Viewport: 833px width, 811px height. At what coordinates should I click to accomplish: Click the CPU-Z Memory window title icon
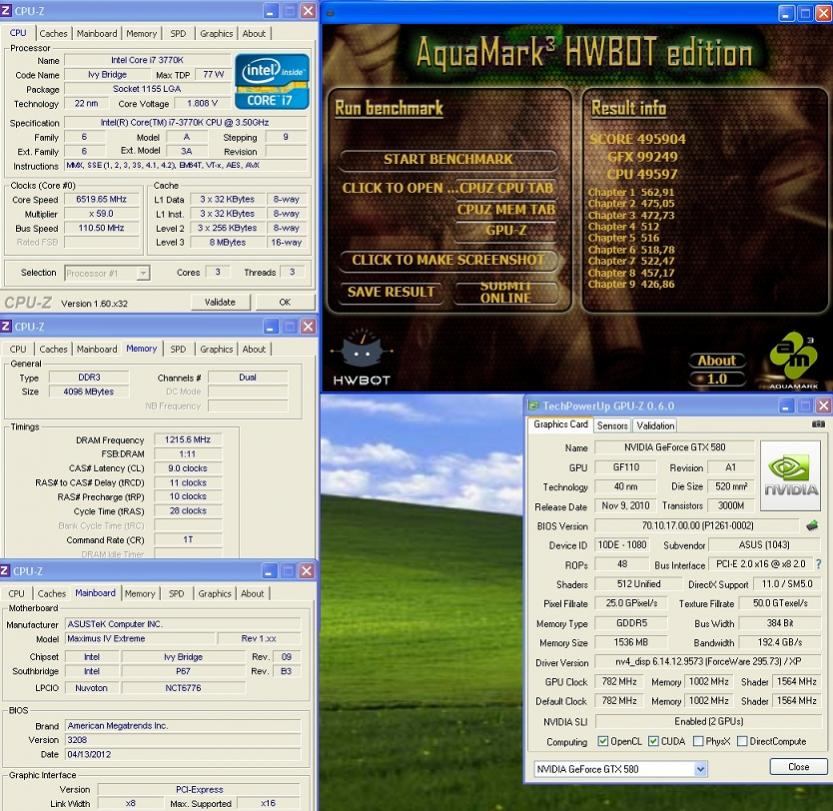[x=6, y=326]
